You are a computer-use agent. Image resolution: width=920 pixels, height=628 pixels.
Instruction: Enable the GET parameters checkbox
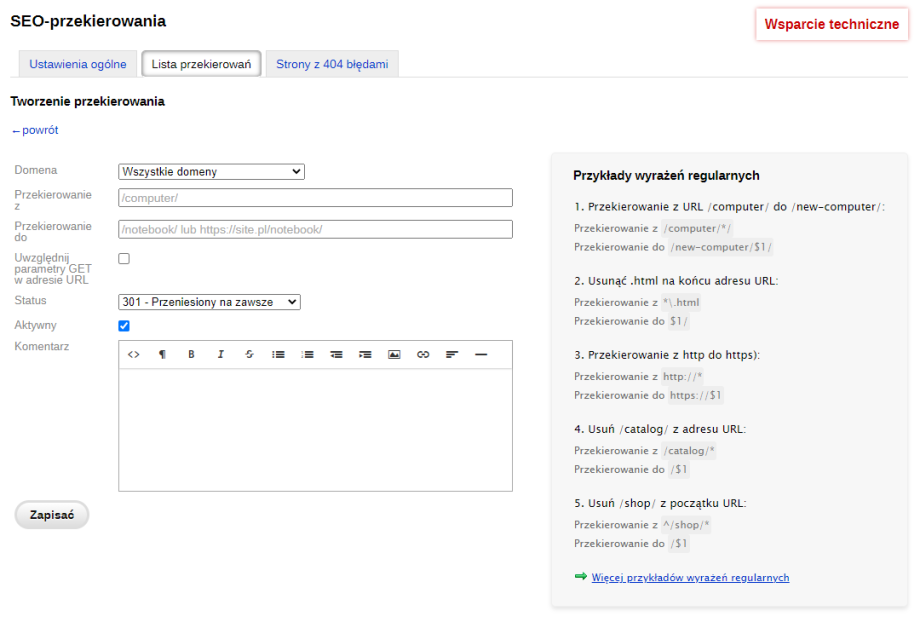pos(124,259)
